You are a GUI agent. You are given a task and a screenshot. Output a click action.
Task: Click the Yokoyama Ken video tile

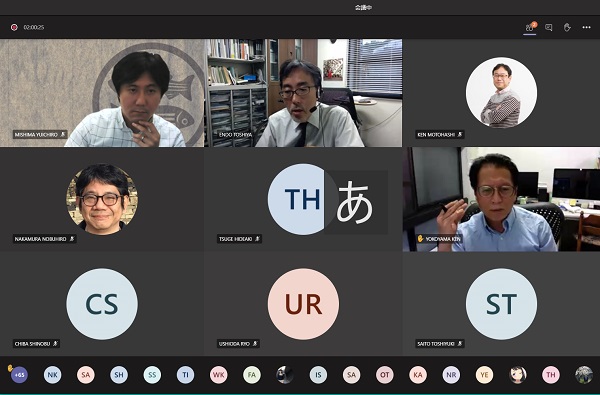[x=501, y=199]
